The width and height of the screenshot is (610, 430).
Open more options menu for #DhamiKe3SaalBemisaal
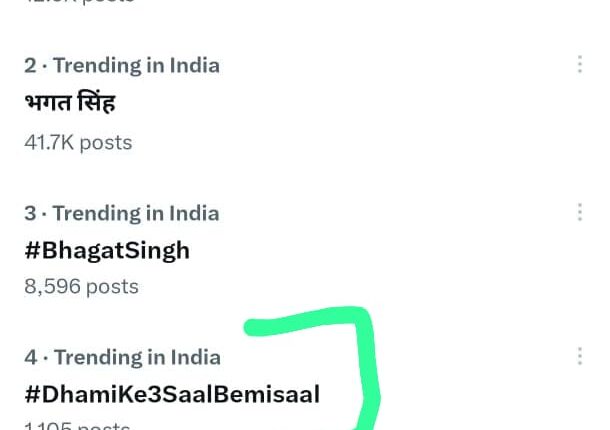pos(580,357)
